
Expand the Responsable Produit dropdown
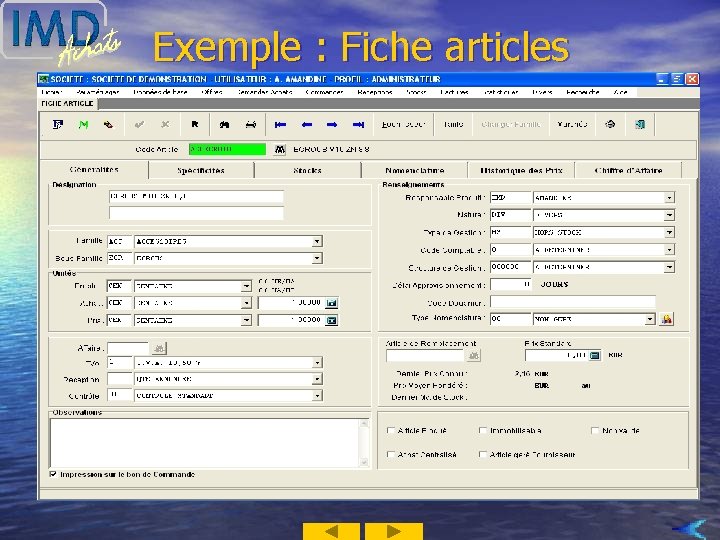[669, 197]
